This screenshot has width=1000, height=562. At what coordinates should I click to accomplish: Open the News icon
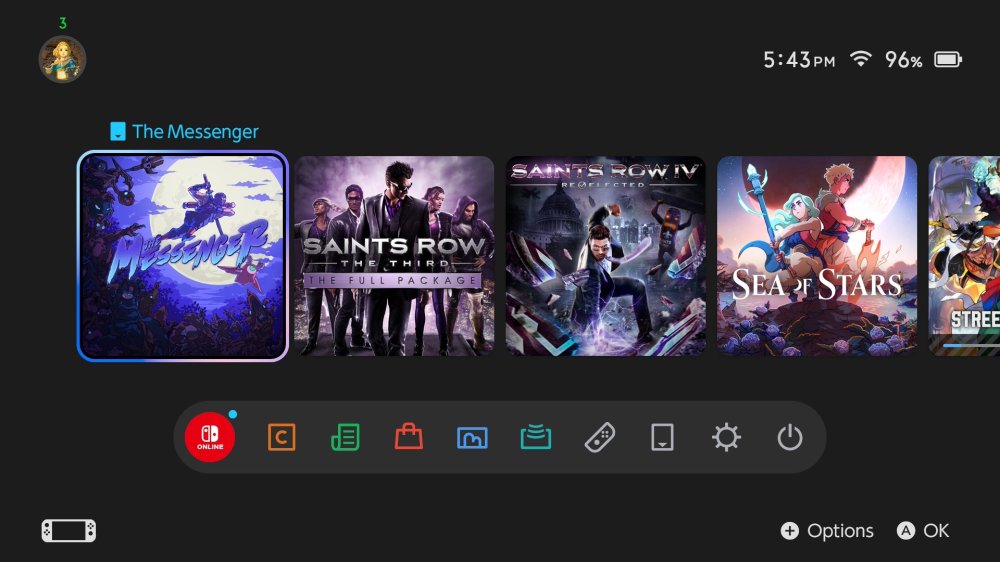coord(345,438)
